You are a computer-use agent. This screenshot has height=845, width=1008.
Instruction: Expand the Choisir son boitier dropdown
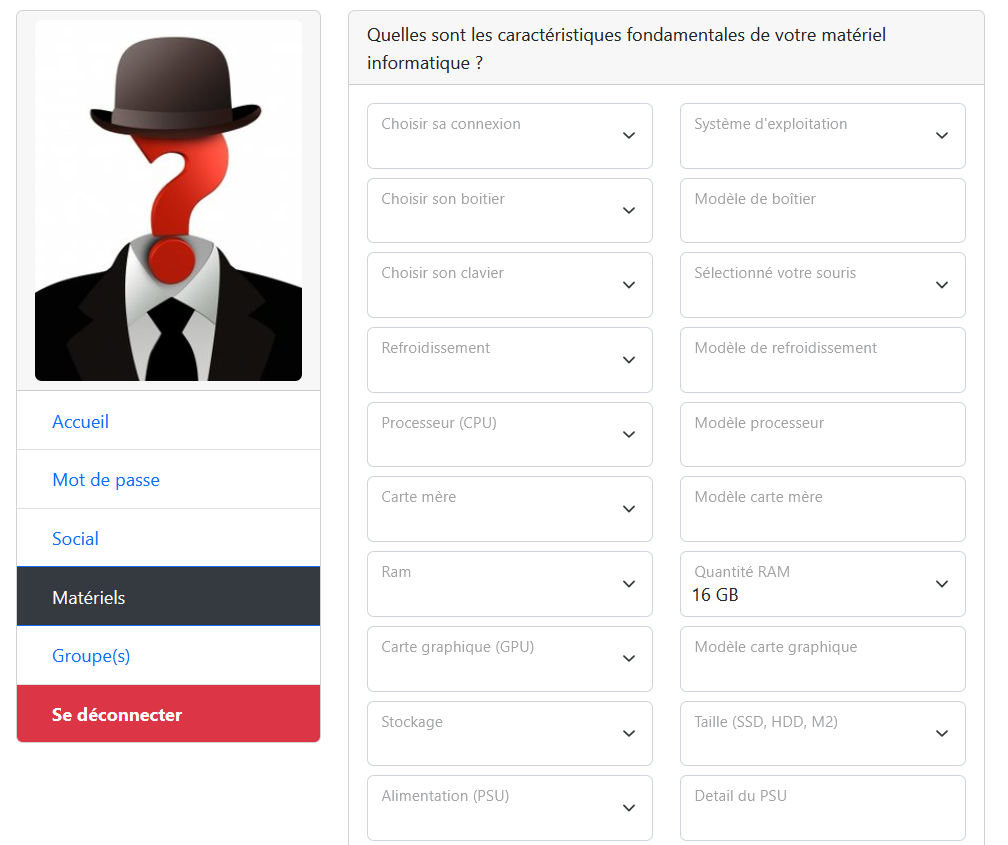click(x=509, y=211)
